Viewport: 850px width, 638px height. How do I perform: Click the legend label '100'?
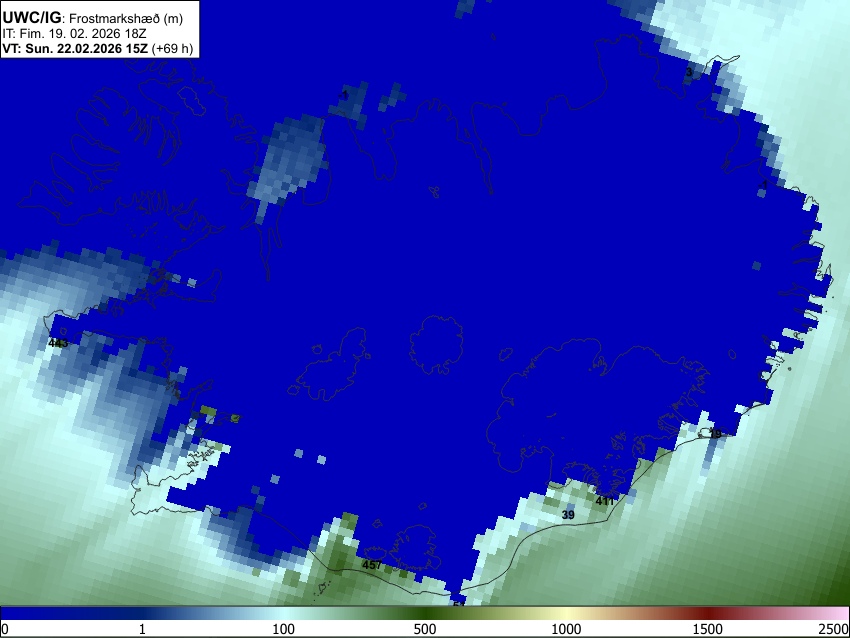click(x=284, y=629)
